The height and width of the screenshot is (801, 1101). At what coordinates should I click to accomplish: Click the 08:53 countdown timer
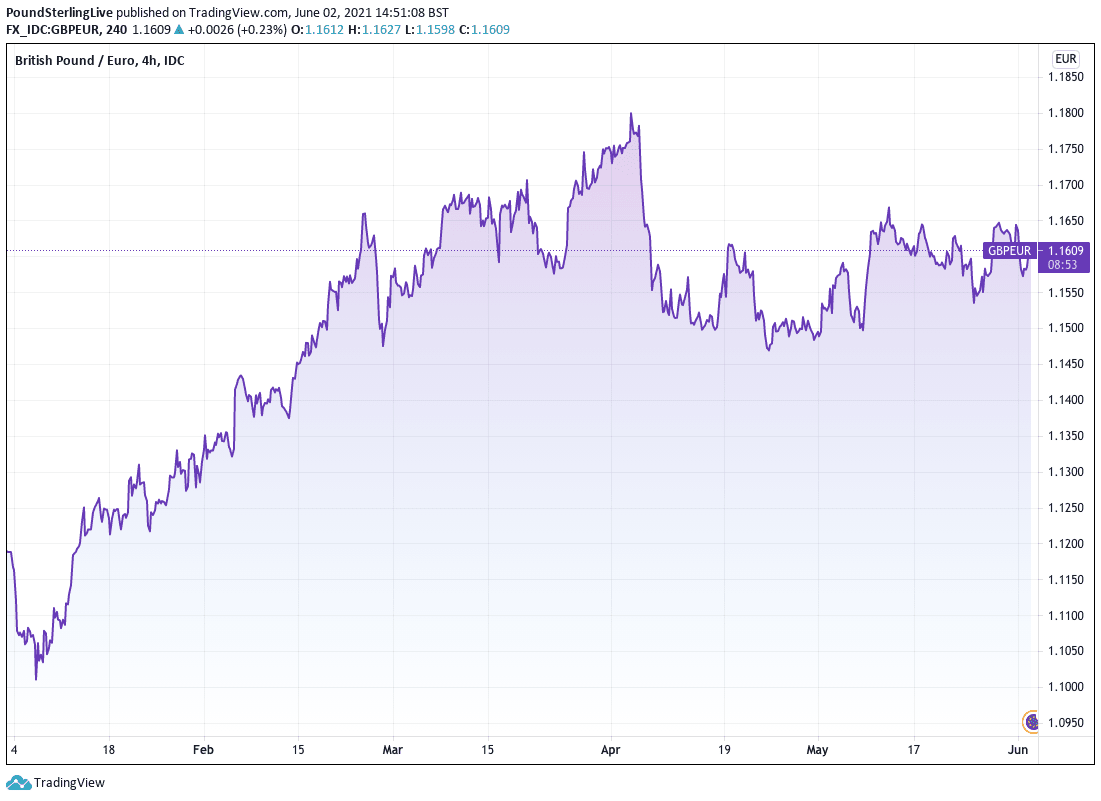1062,265
